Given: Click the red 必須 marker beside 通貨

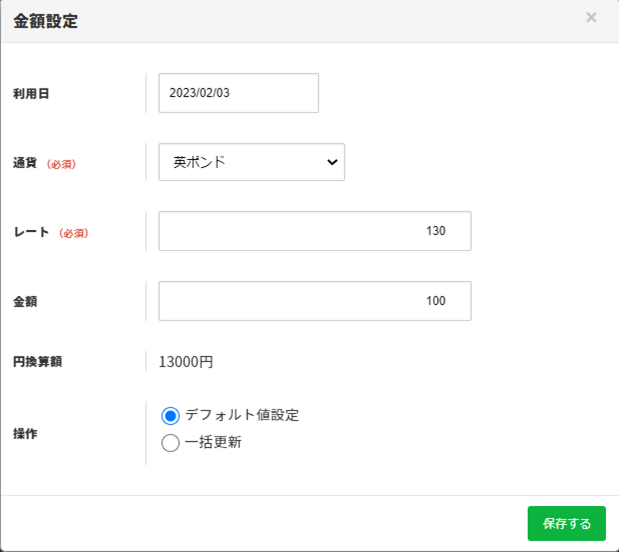Looking at the screenshot, I should click(61, 164).
